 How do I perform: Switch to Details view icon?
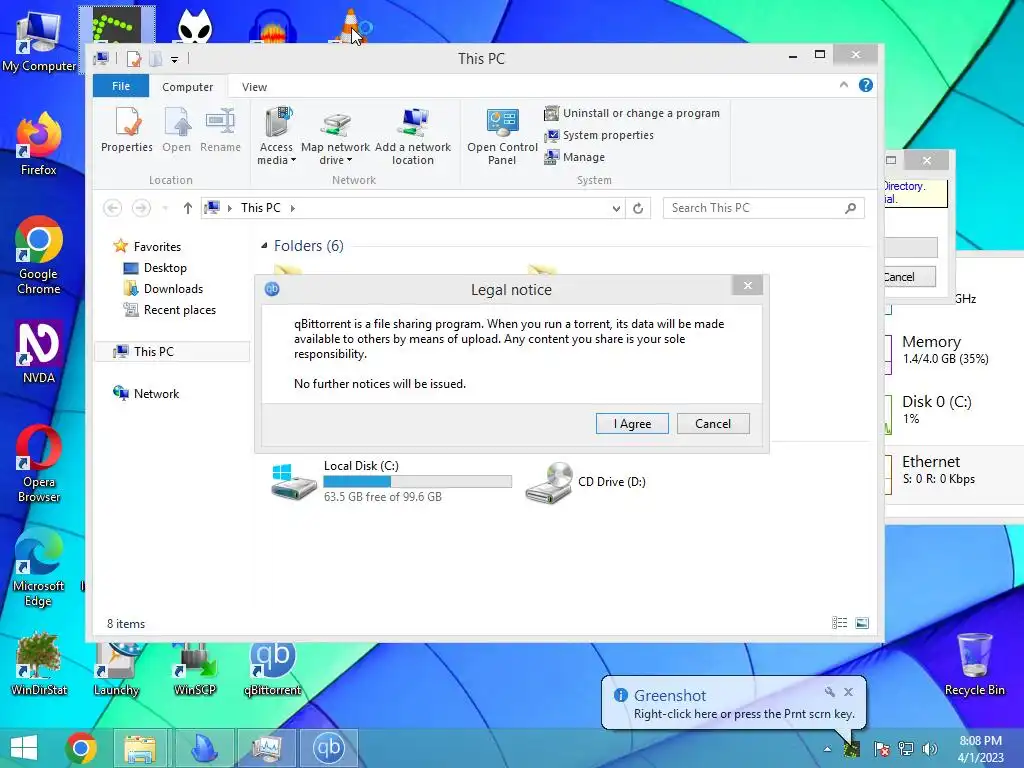click(x=839, y=623)
